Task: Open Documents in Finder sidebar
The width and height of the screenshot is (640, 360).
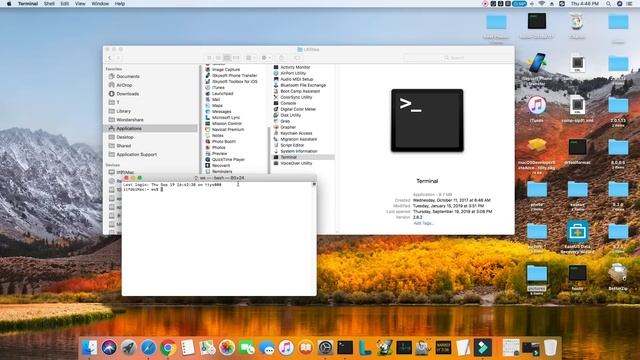Action: [128, 76]
